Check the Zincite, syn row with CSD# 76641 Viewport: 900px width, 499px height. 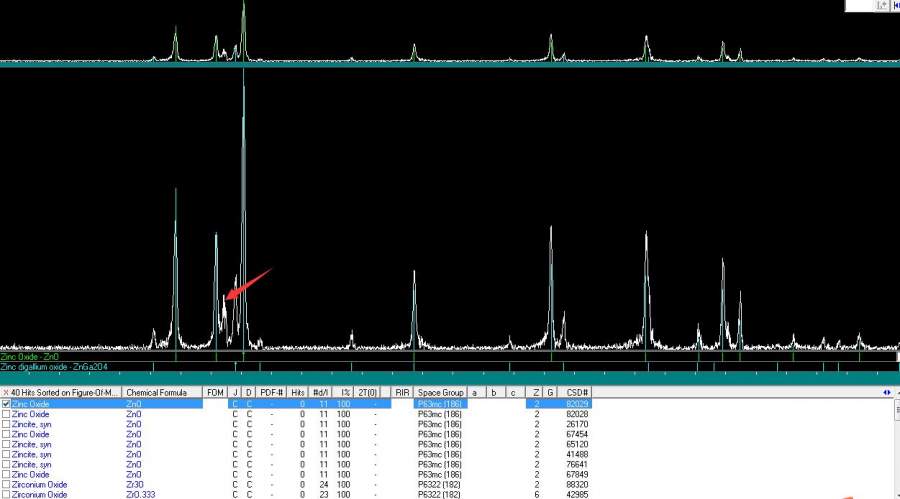click(6, 465)
